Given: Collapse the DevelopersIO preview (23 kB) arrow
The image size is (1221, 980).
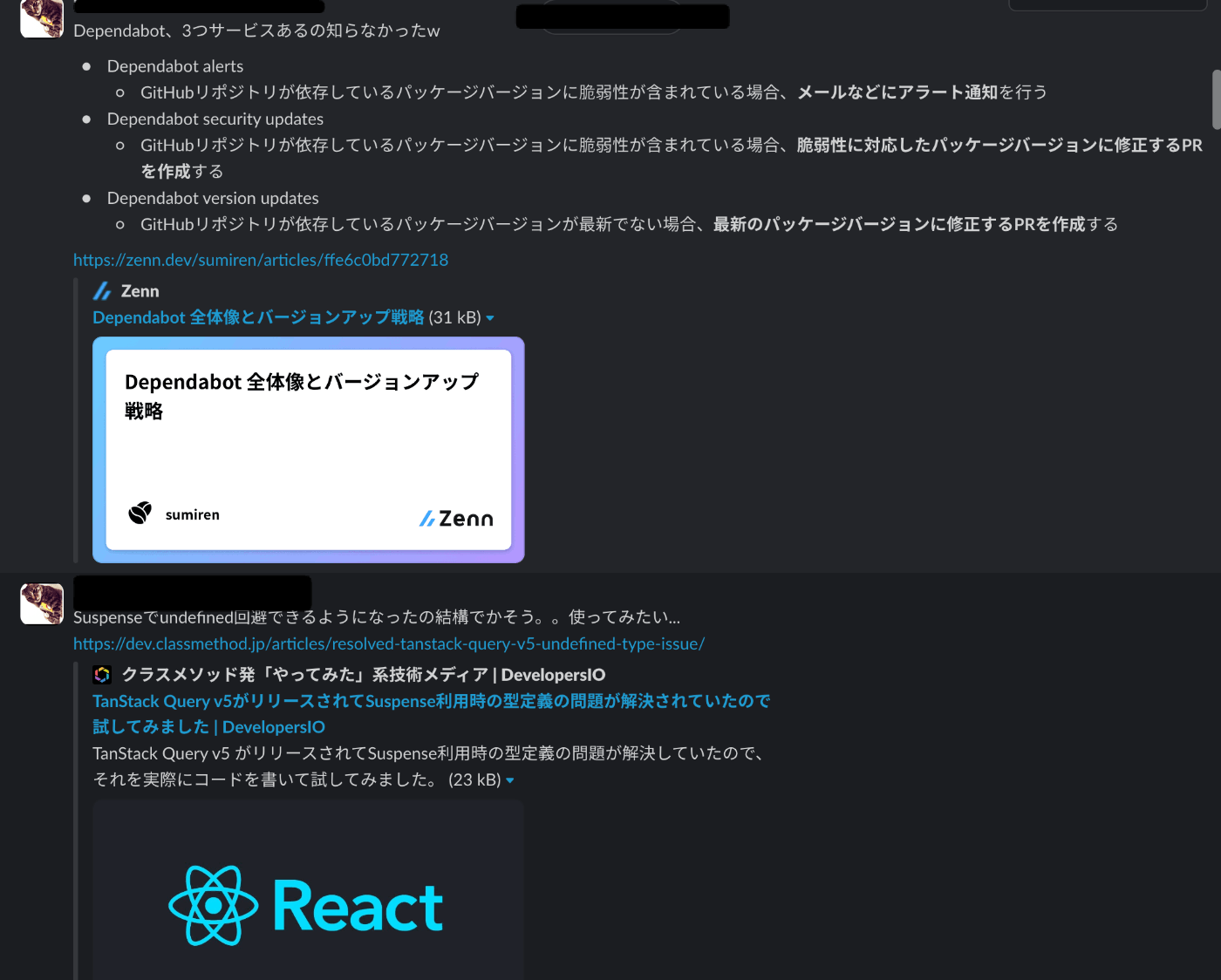Looking at the screenshot, I should click(510, 780).
